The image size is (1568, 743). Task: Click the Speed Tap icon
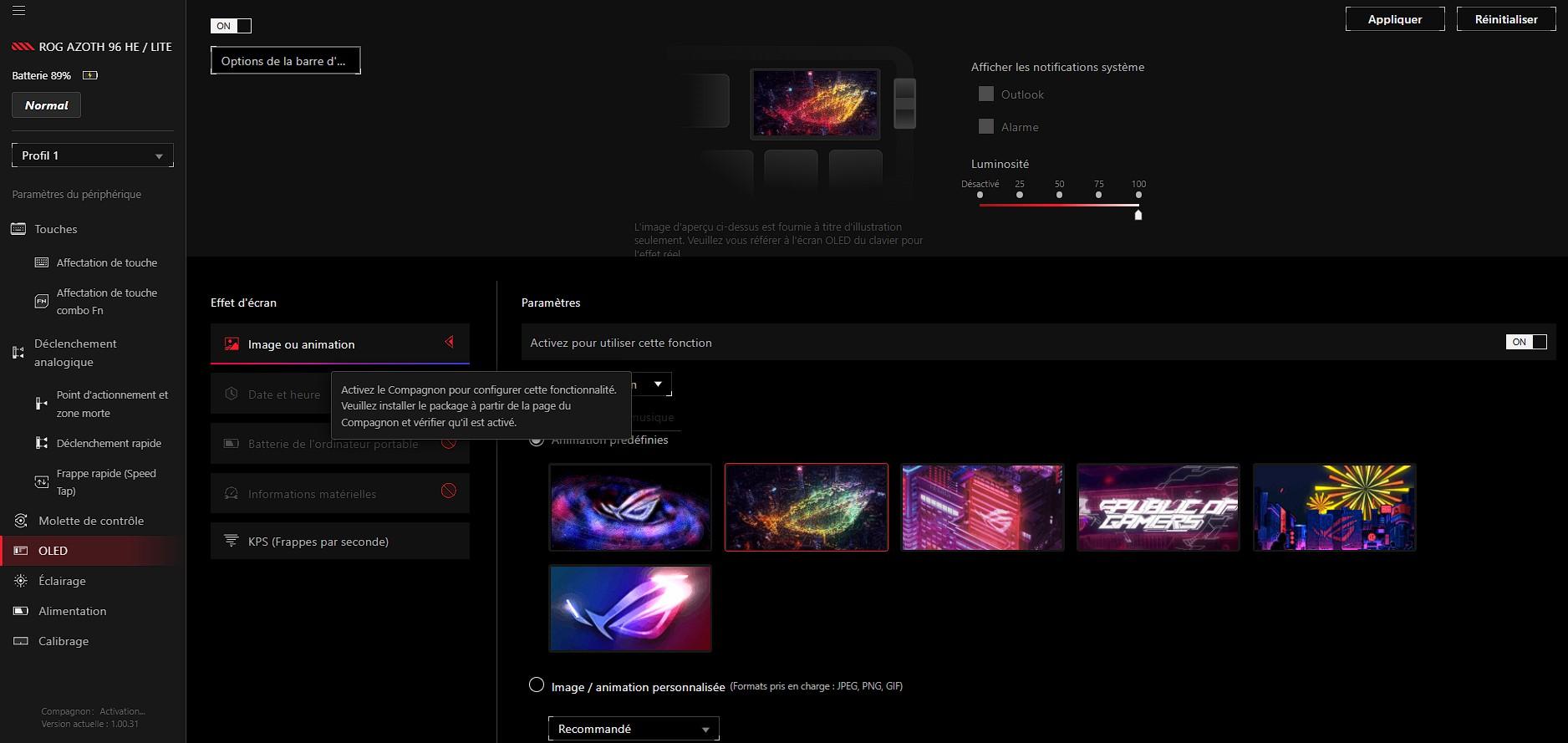click(41, 481)
